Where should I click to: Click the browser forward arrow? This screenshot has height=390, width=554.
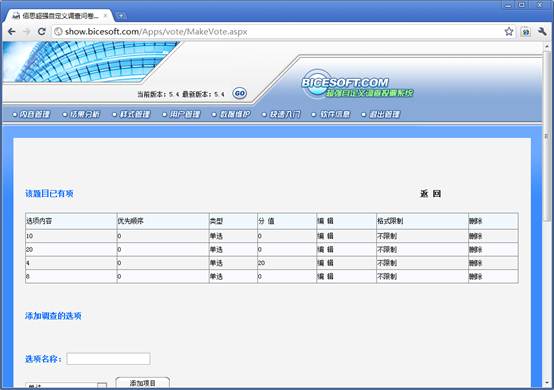tap(26, 32)
